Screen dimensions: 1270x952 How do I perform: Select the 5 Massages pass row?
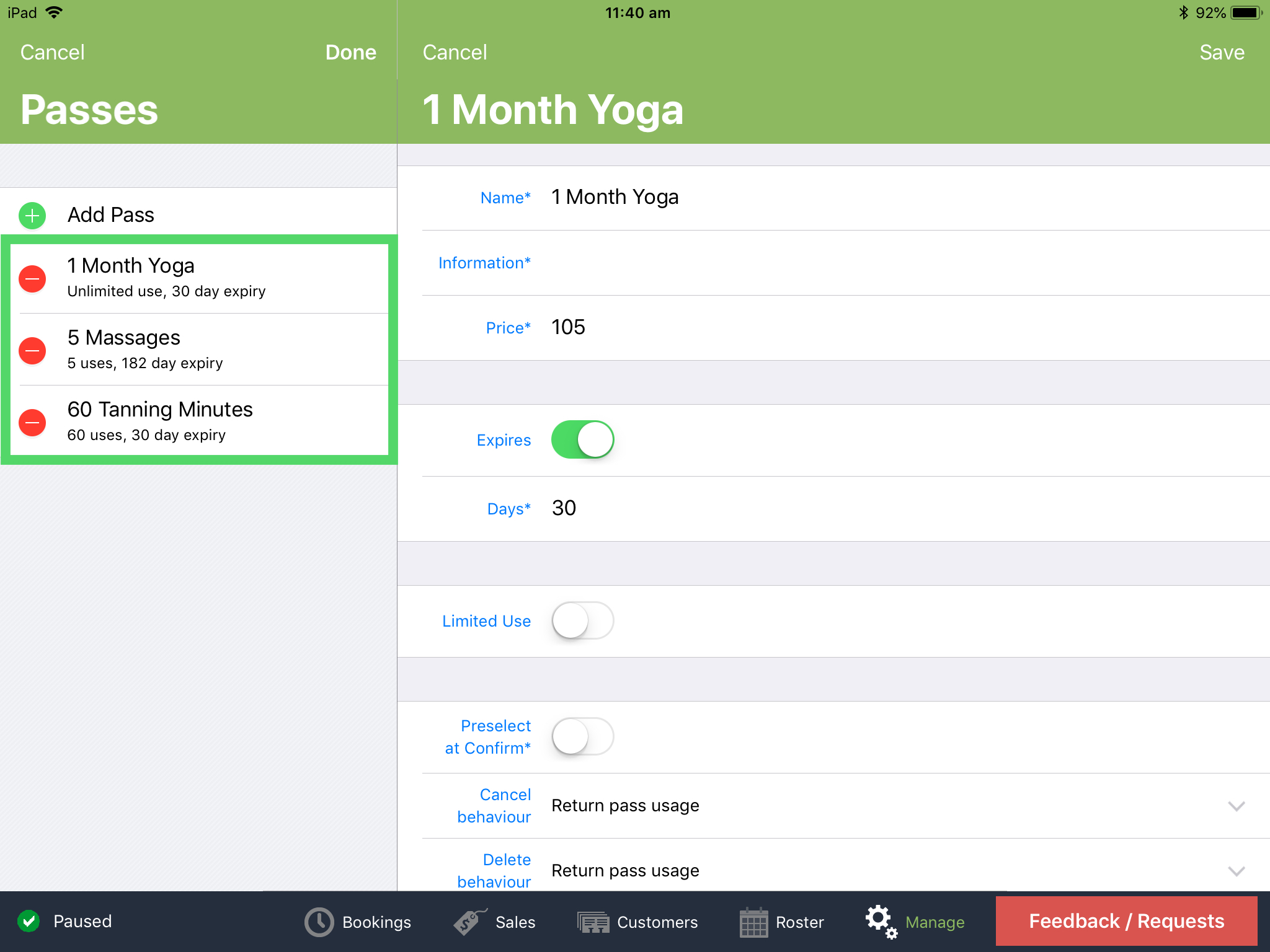(x=200, y=350)
